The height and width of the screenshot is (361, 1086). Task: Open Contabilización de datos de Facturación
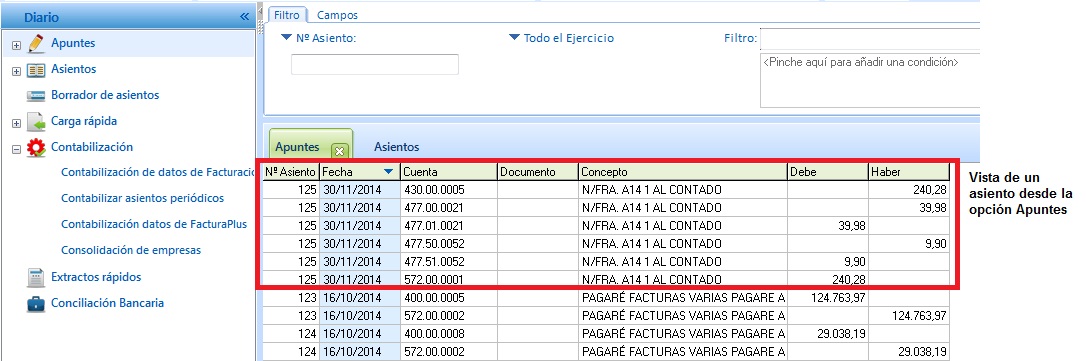tap(158, 173)
